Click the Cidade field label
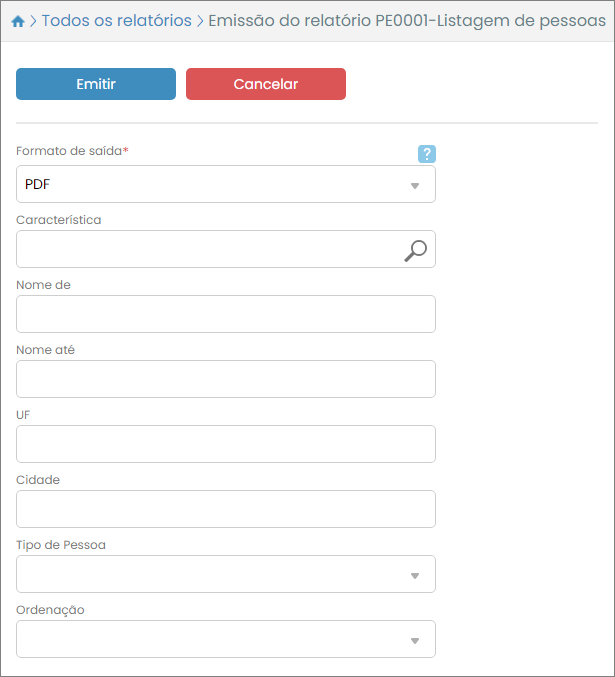Image resolution: width=615 pixels, height=677 pixels. [38, 480]
